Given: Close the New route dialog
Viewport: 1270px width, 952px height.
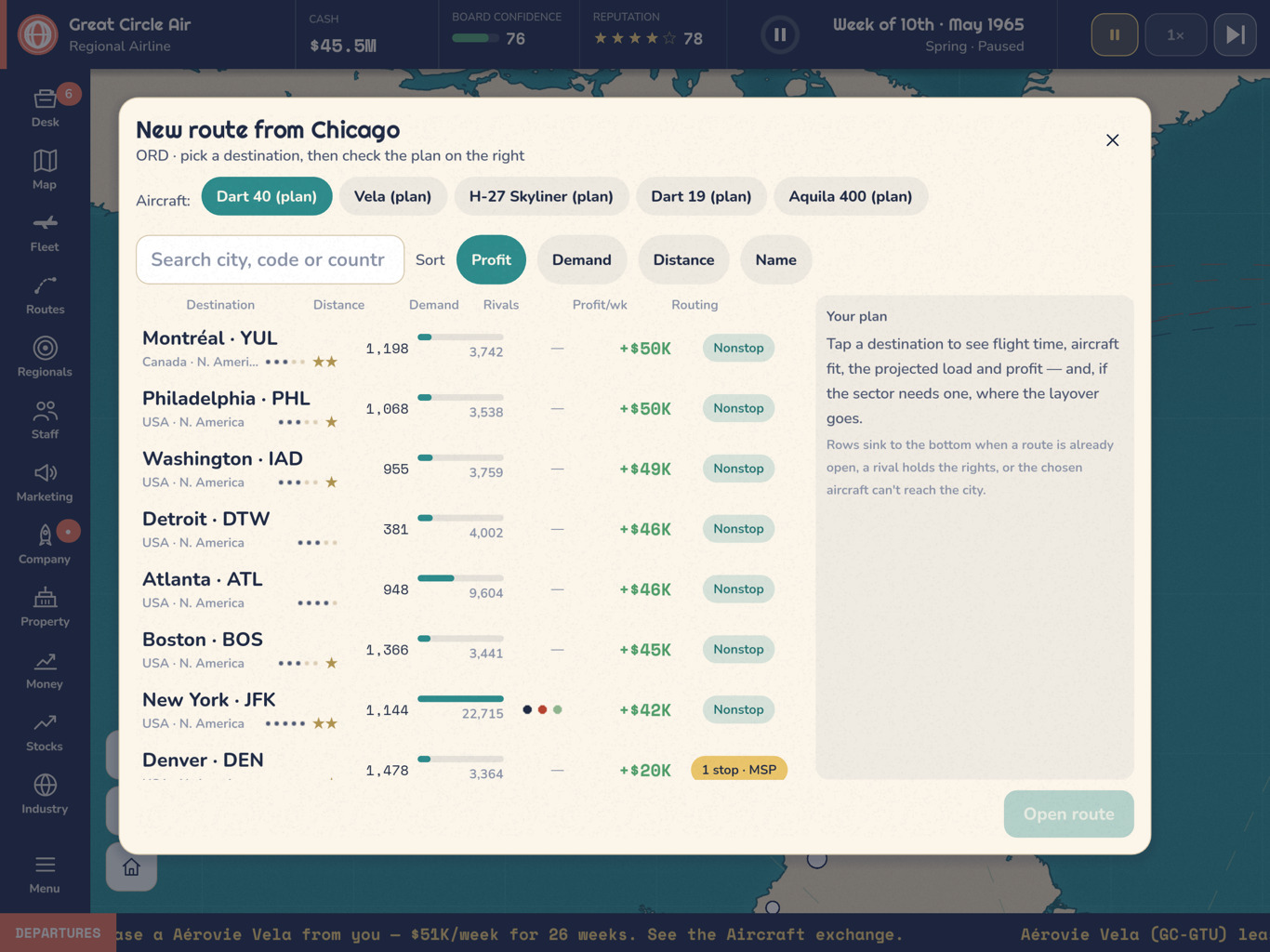Looking at the screenshot, I should (x=1113, y=140).
